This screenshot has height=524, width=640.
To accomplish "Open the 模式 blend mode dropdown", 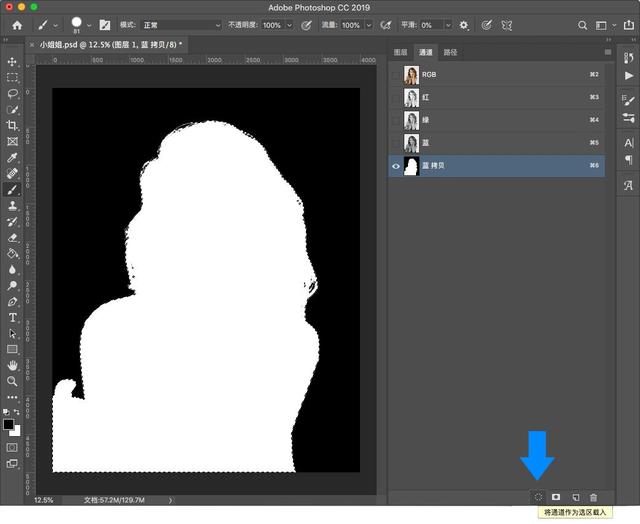I will (181, 25).
